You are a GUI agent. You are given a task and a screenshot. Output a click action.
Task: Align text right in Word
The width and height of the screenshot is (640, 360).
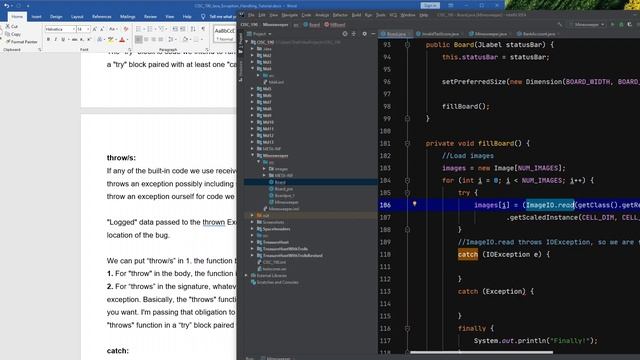click(153, 39)
